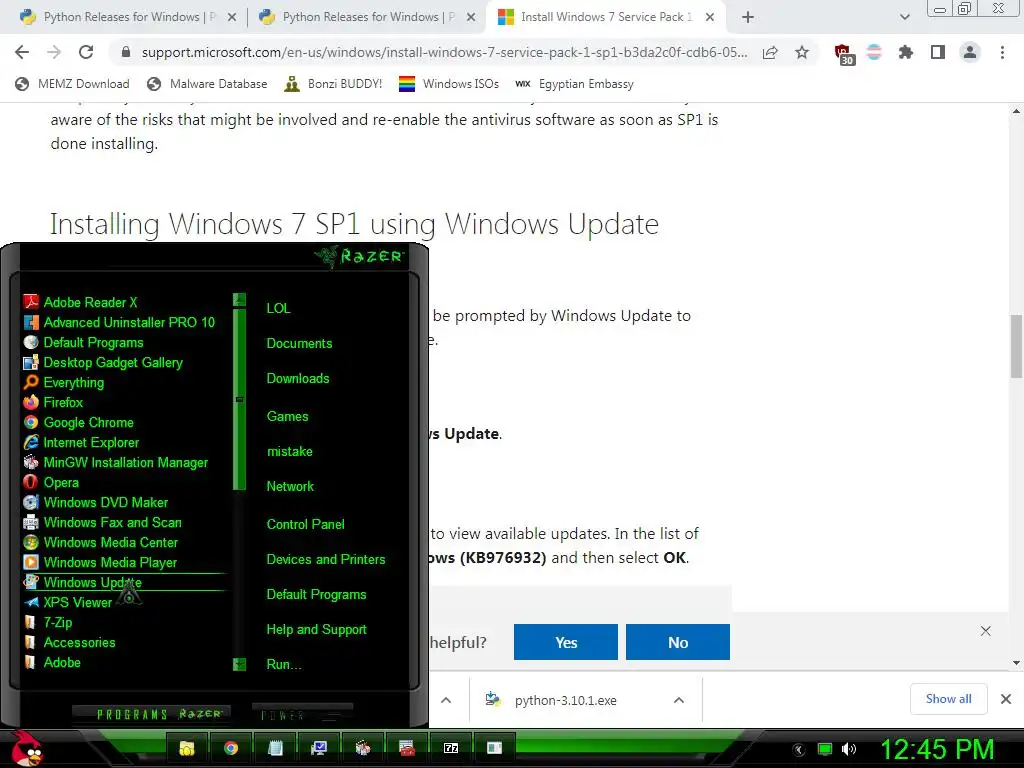Open the mistake folder link

[289, 452]
